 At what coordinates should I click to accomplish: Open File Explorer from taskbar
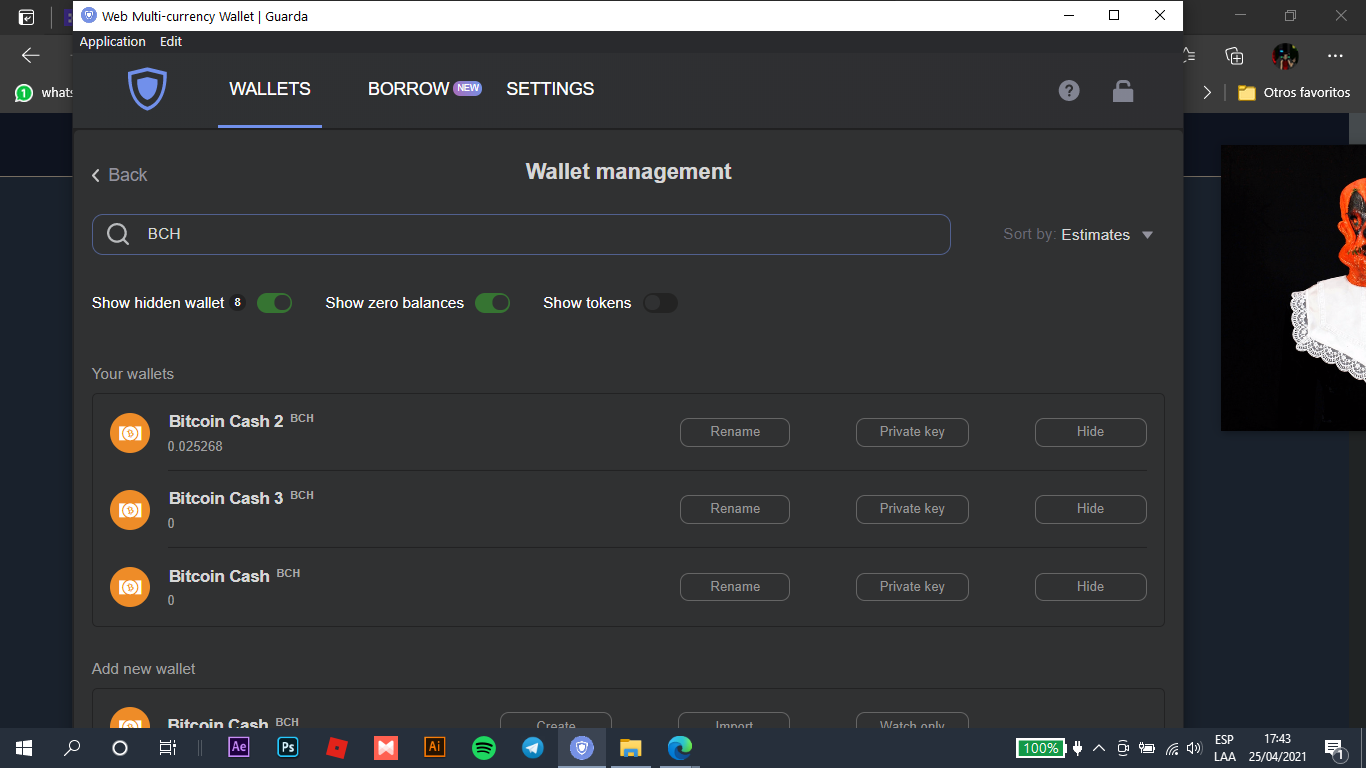(x=631, y=747)
